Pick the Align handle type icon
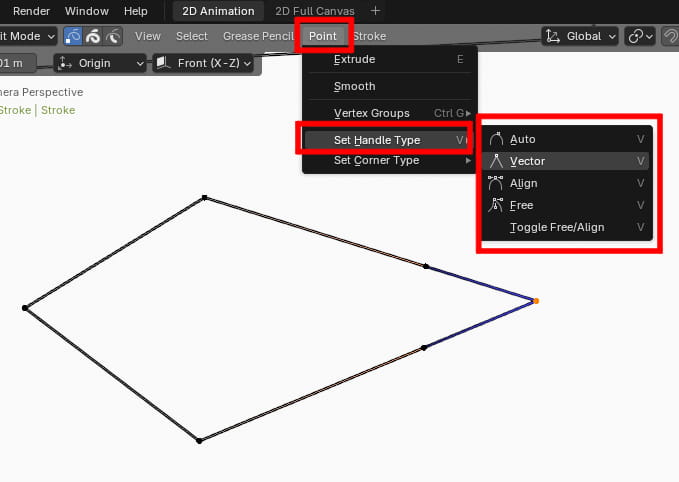Screen dimensions: 679x482 pos(496,183)
